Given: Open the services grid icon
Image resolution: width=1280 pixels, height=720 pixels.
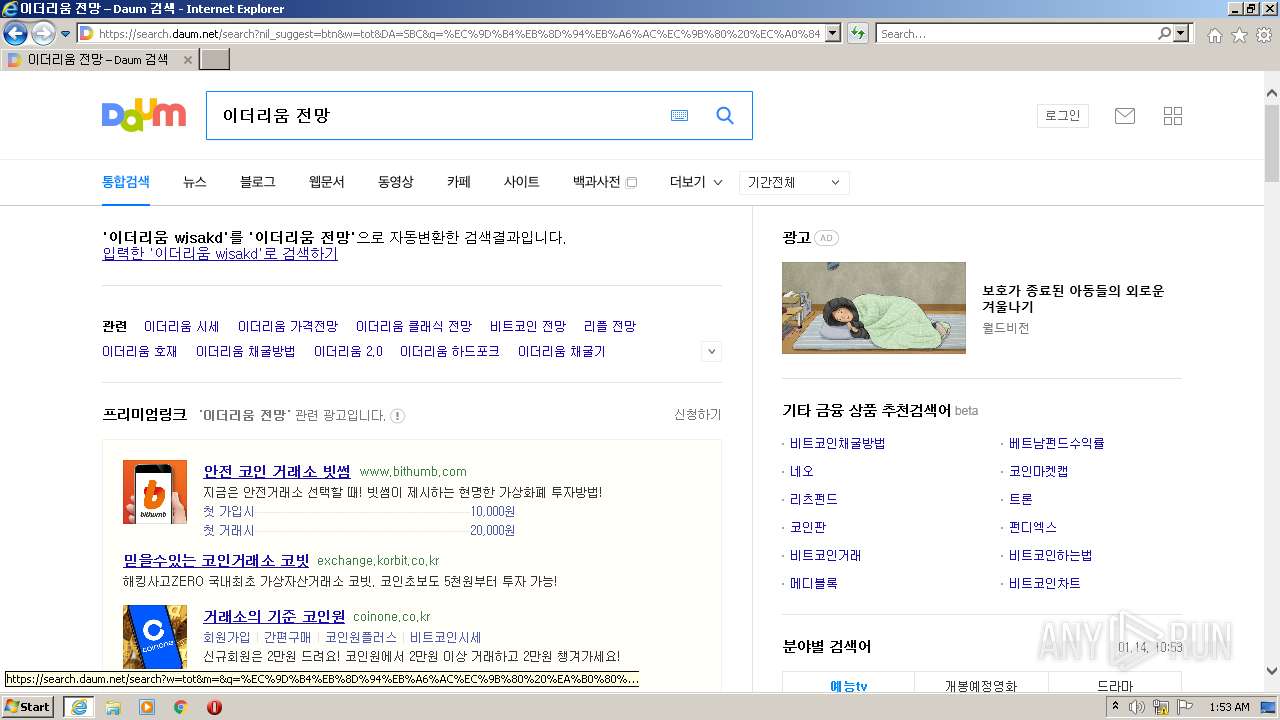Looking at the screenshot, I should coord(1173,116).
